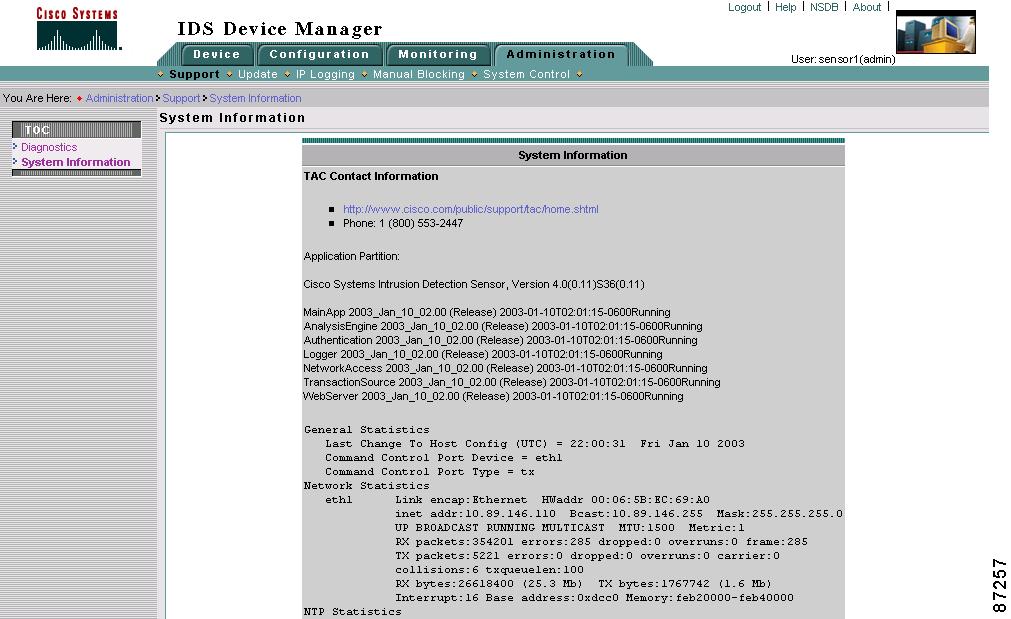This screenshot has height=619, width=1011.
Task: Click the Intrusion Detection Sensor version line
Action: tap(474, 284)
